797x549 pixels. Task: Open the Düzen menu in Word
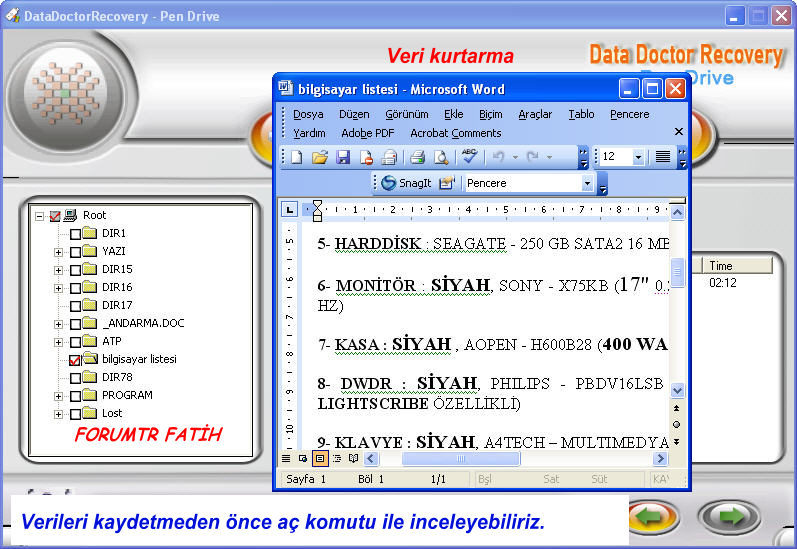tap(354, 114)
